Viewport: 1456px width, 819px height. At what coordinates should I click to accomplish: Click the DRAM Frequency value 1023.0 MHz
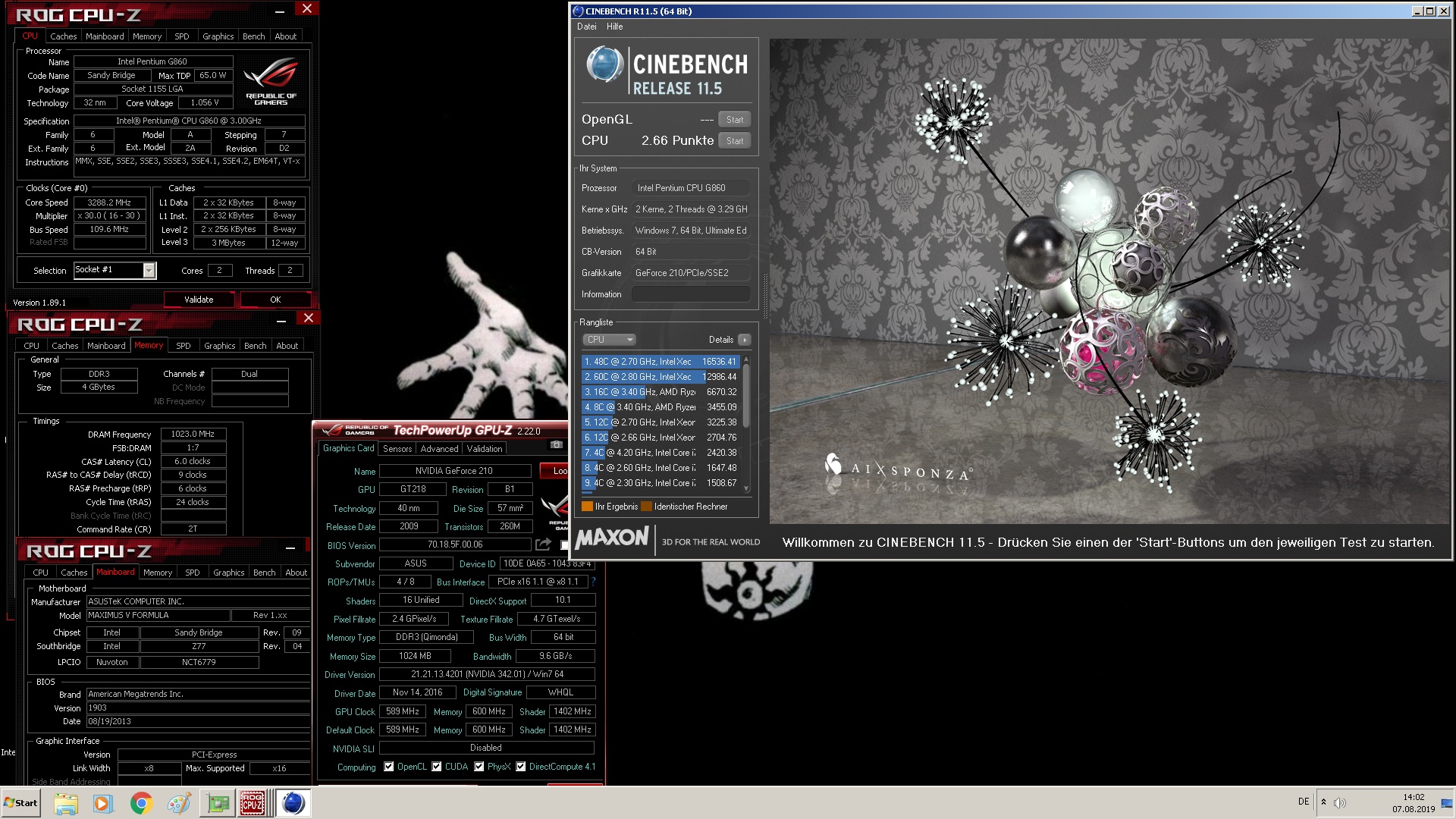coord(193,435)
